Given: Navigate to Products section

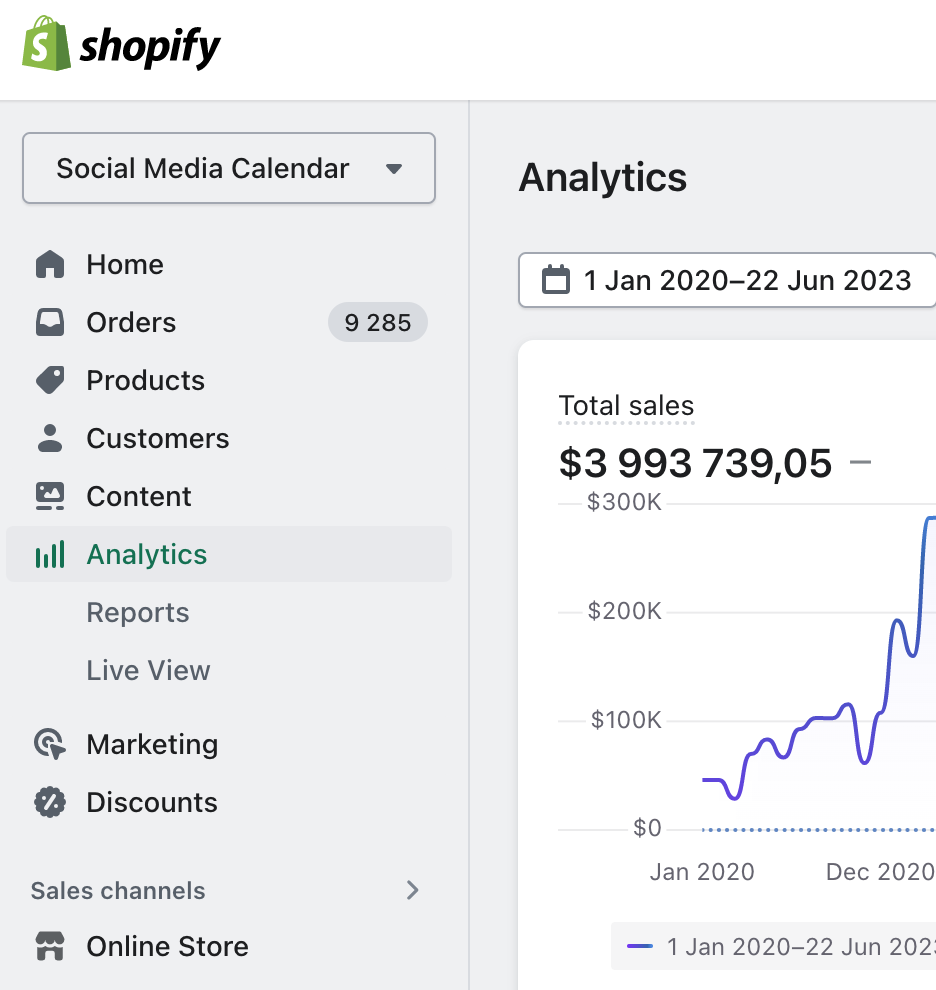Looking at the screenshot, I should 229,380.
